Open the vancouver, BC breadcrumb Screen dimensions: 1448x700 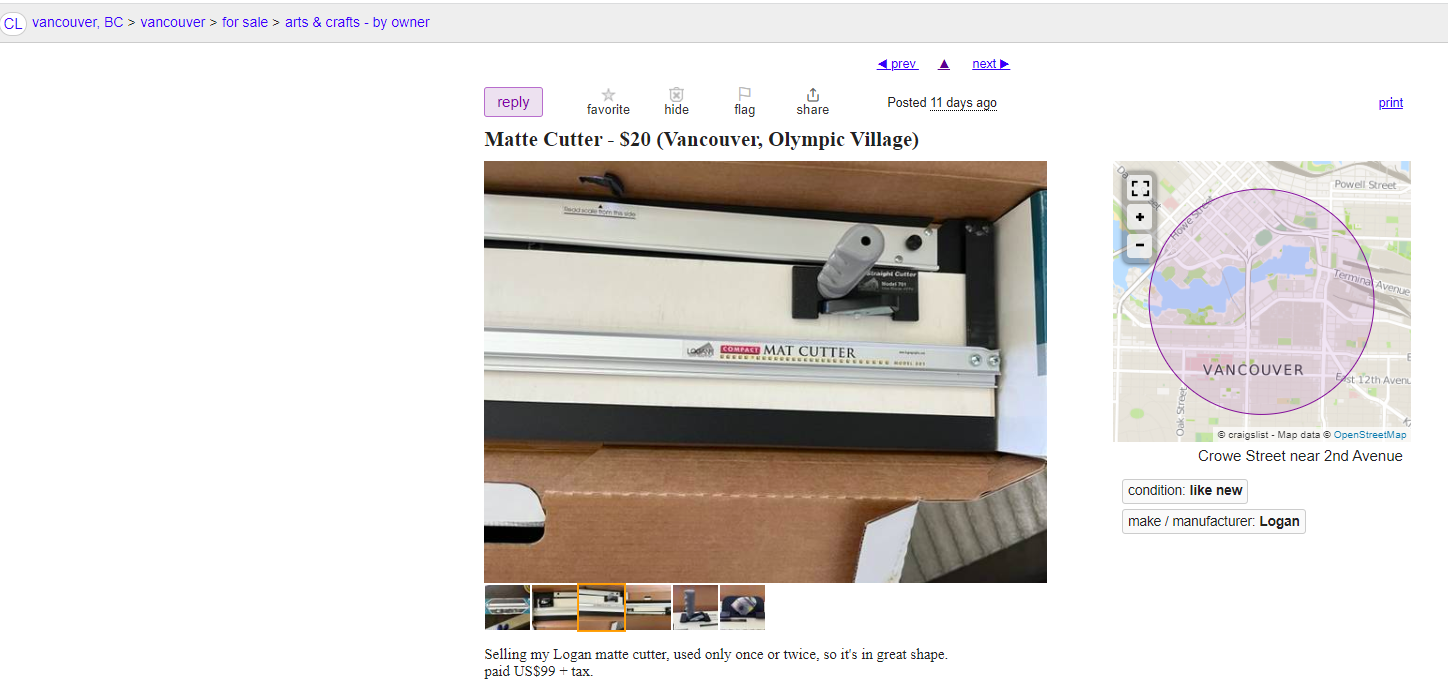(78, 22)
